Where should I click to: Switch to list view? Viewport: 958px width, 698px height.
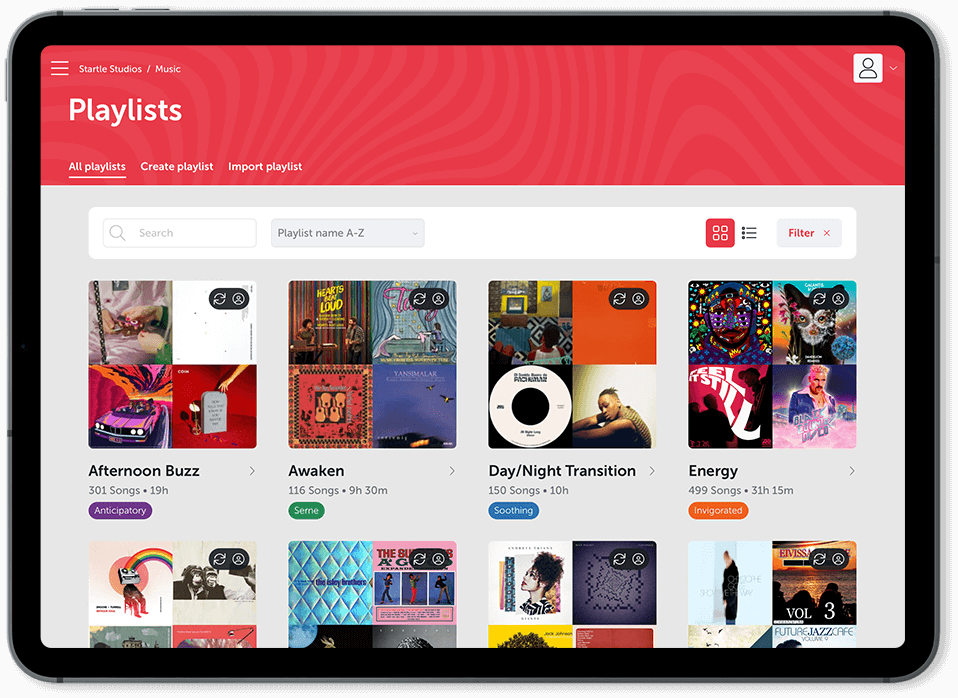click(749, 233)
